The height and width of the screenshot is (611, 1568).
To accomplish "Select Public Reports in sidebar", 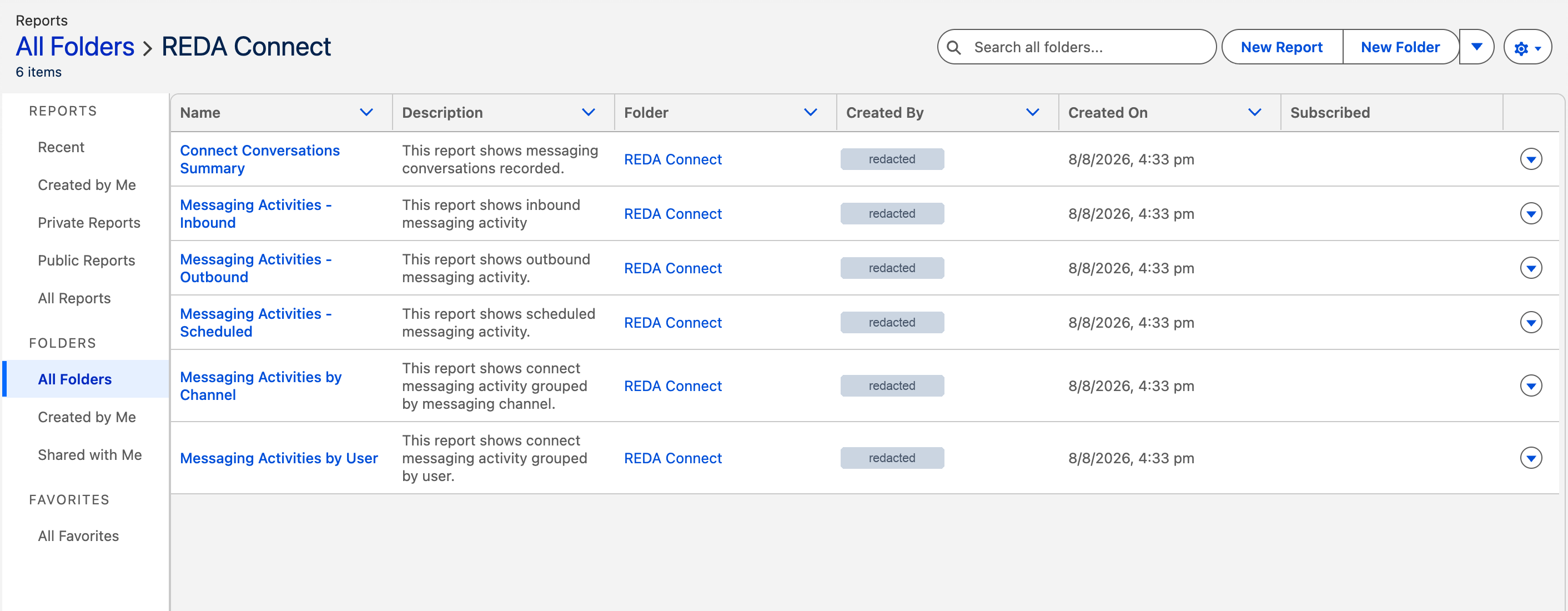I will click(87, 260).
